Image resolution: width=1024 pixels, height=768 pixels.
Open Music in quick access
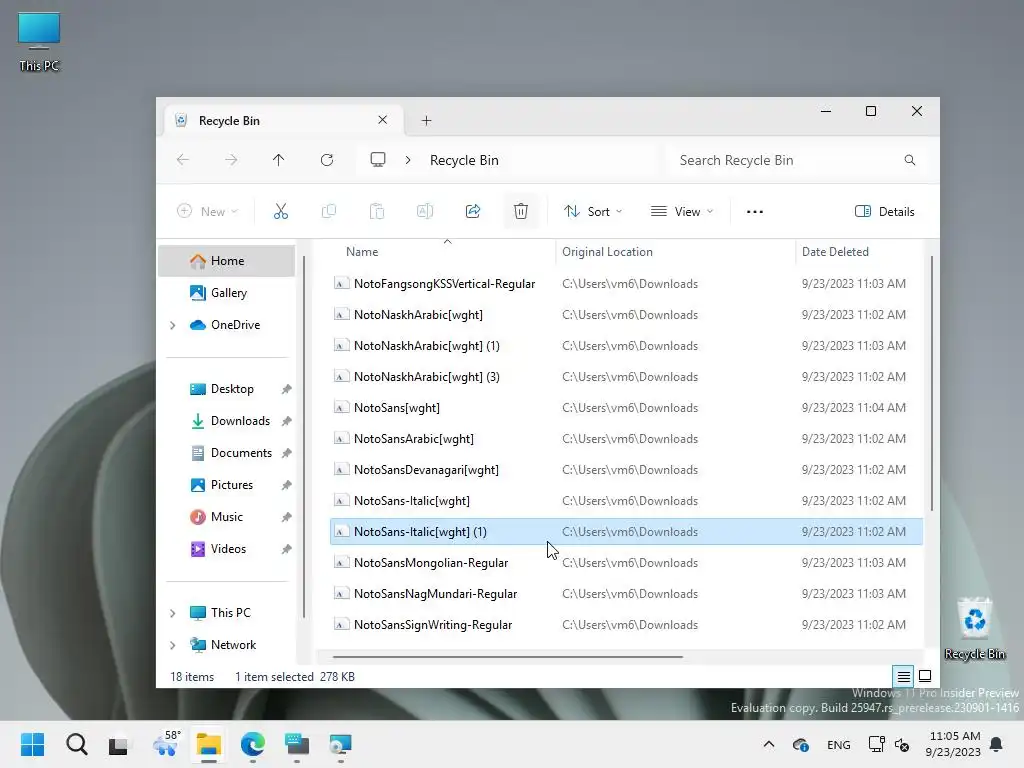click(227, 517)
